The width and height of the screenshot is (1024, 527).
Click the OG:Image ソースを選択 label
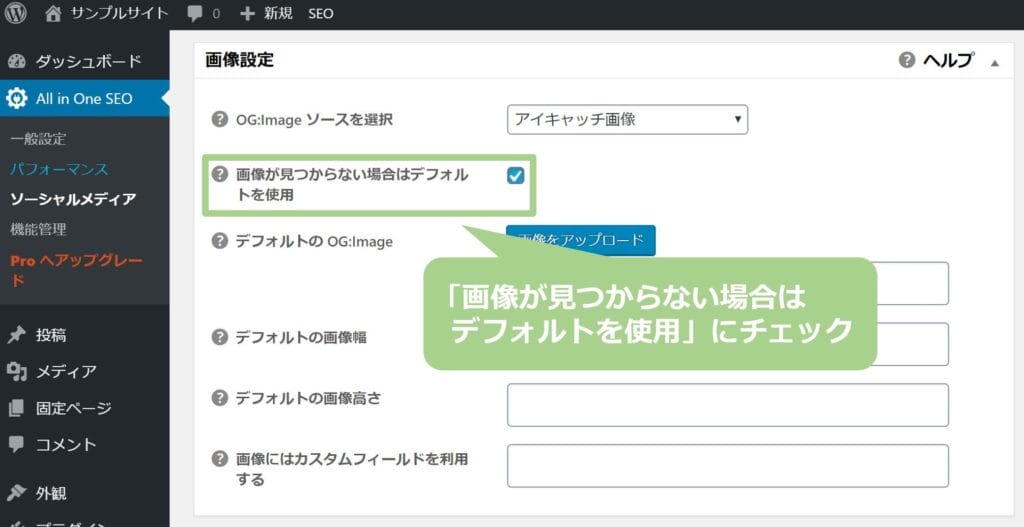314,120
